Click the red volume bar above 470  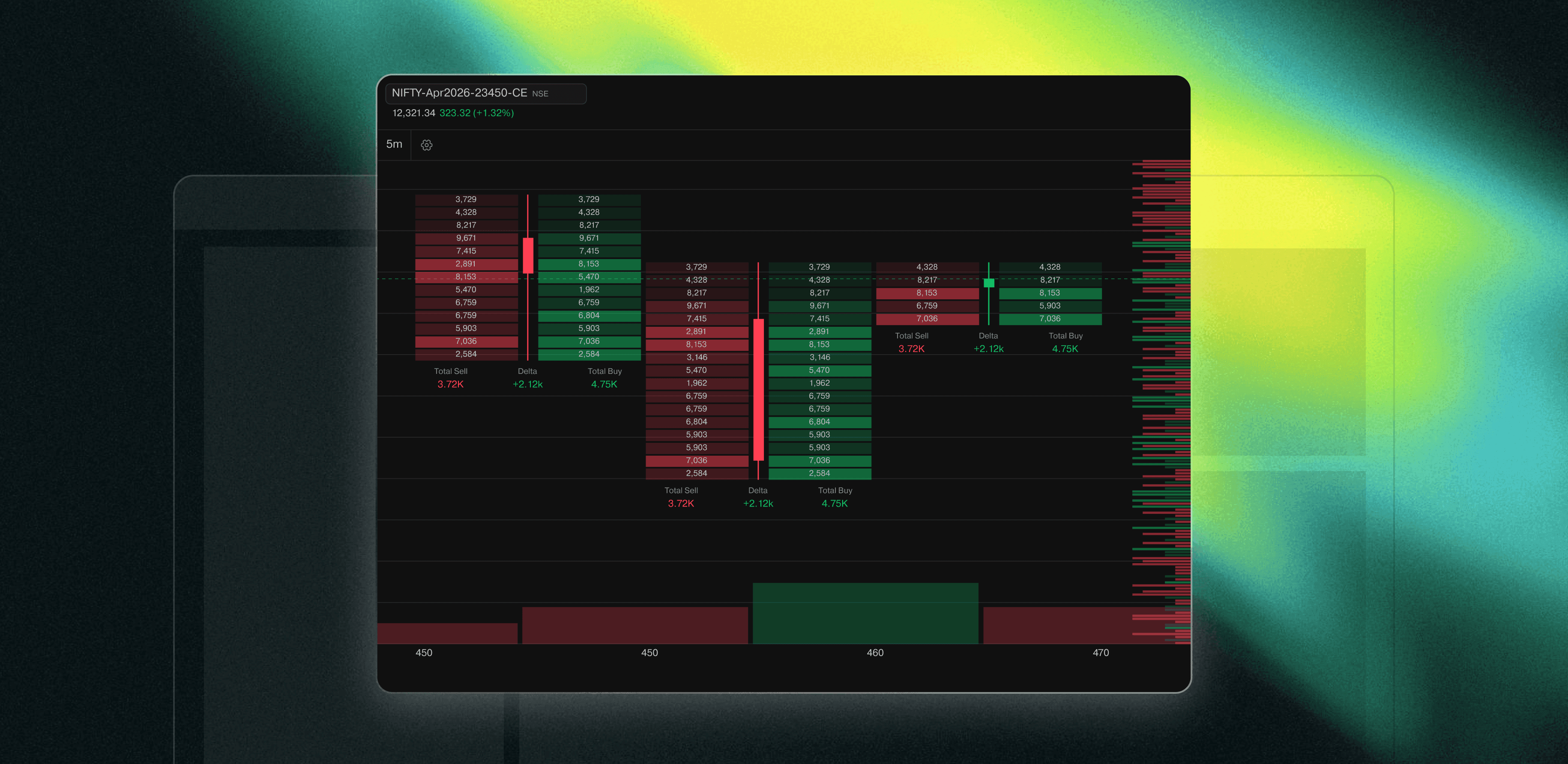(1086, 625)
